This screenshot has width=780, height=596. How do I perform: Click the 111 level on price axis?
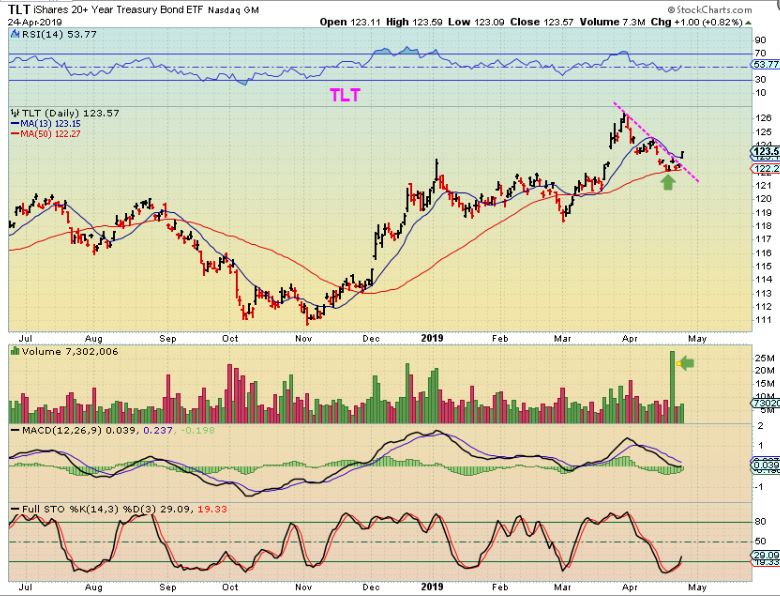pyautogui.click(x=763, y=320)
